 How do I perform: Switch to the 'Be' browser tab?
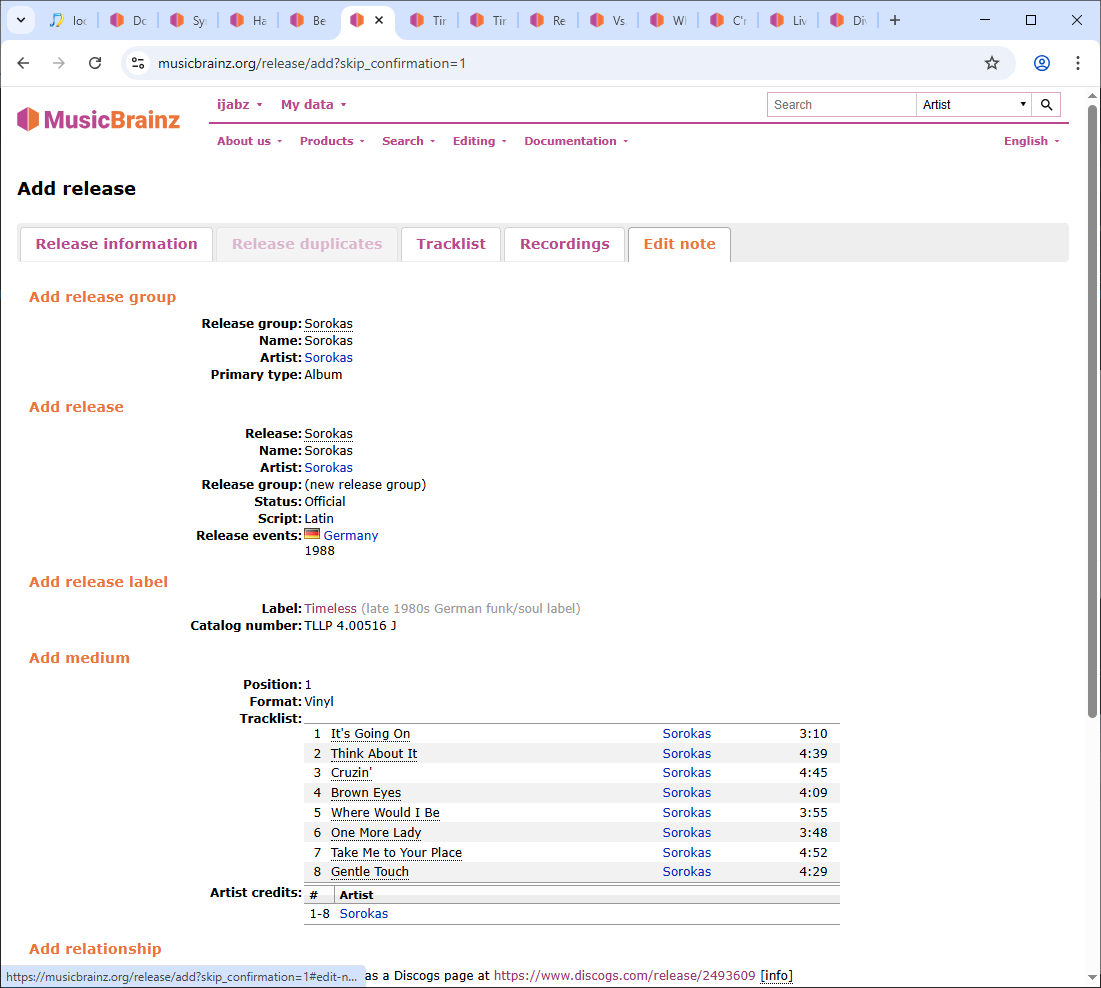click(309, 20)
